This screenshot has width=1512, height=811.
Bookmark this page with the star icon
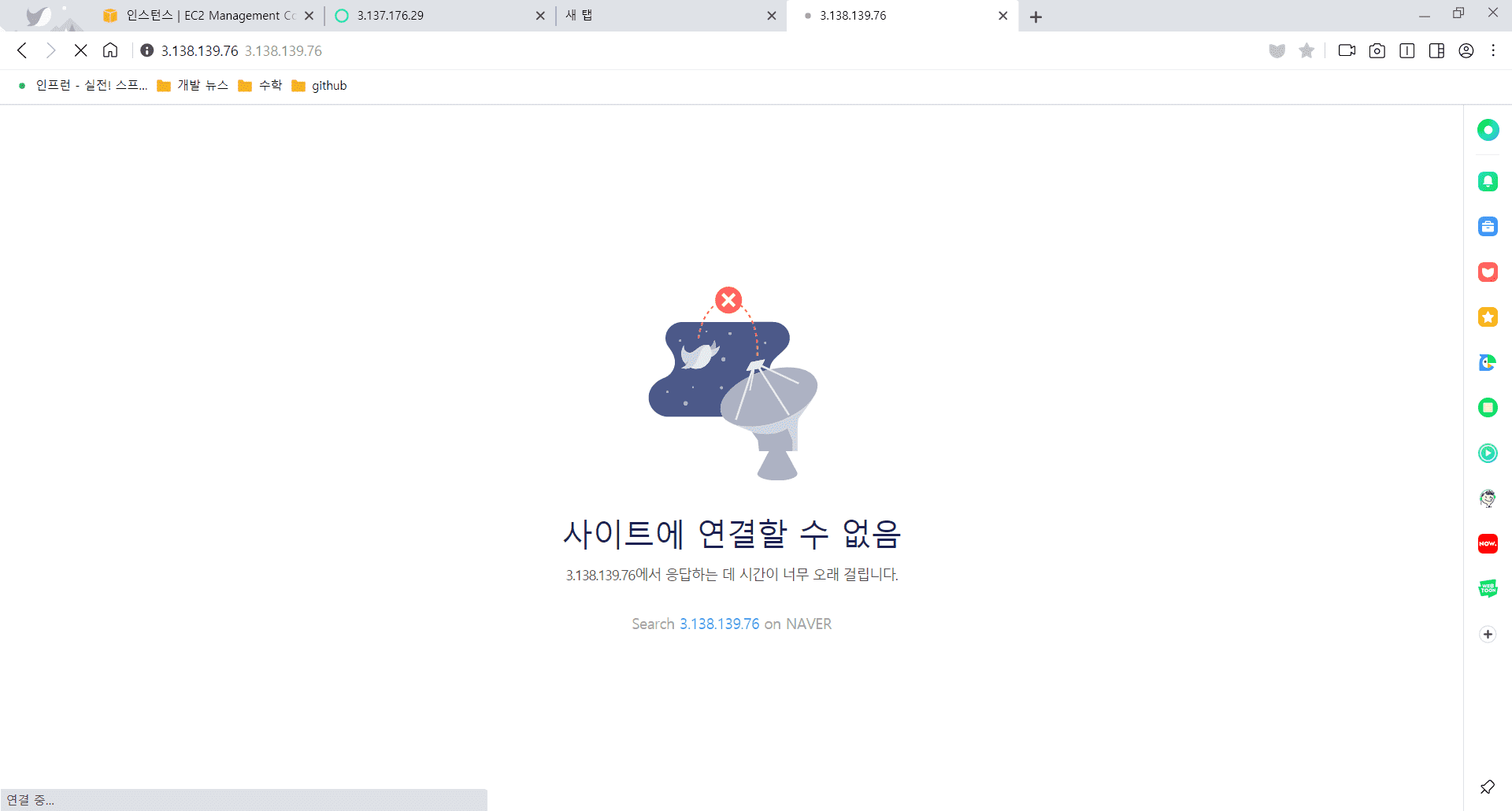point(1306,50)
